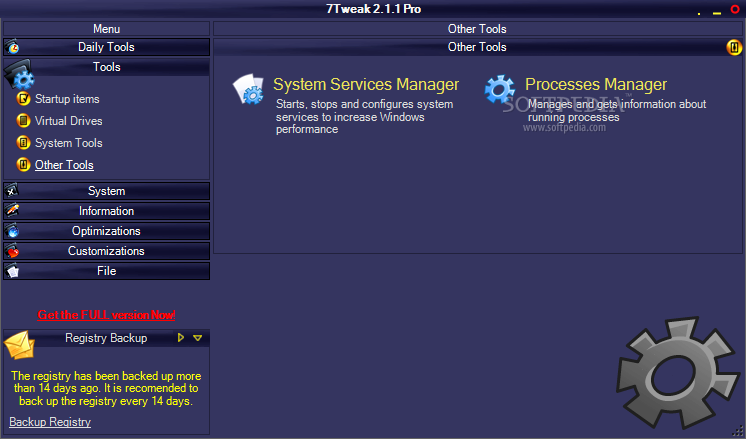
Task: Click the Menu header label
Action: point(107,29)
